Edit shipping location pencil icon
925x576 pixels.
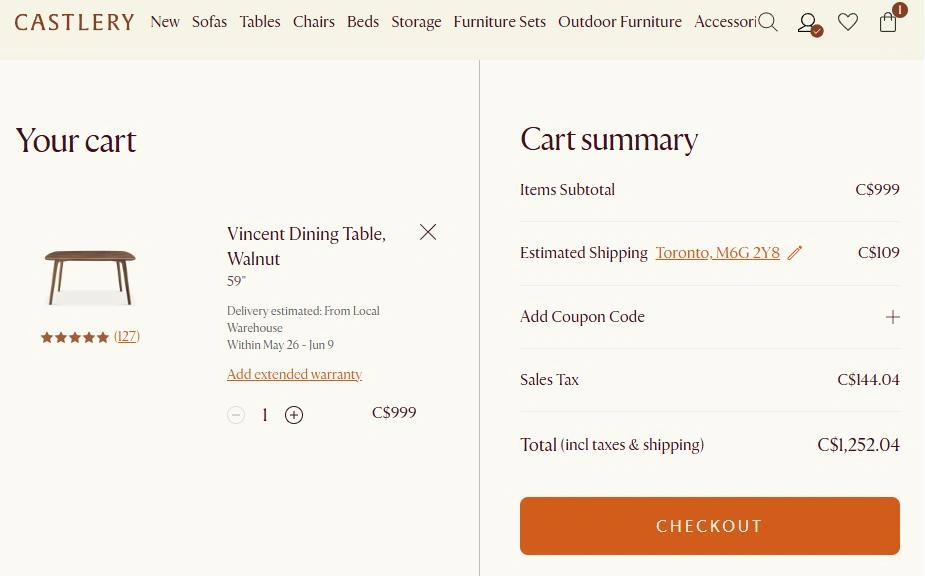pos(795,253)
